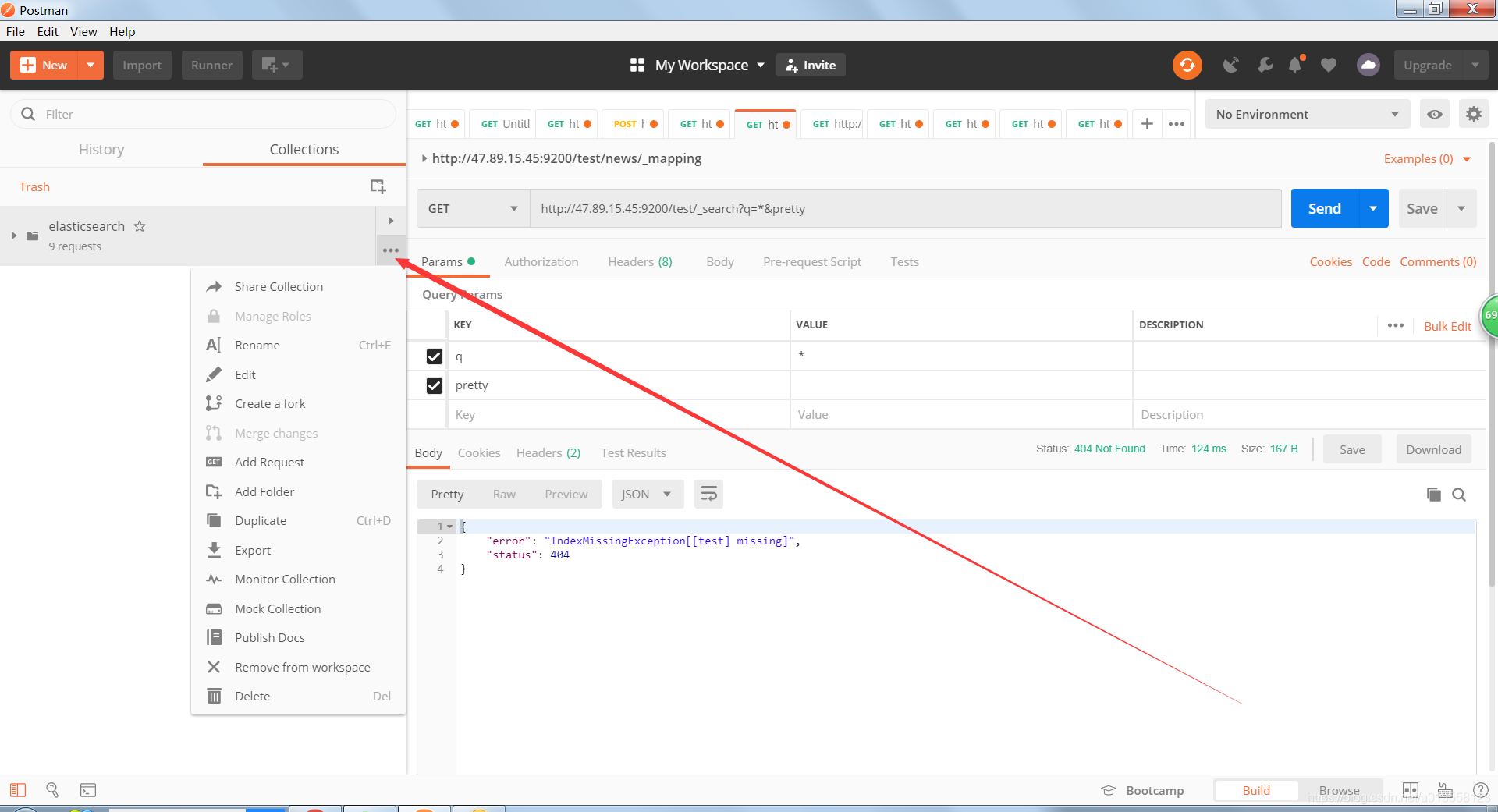Open the Pre-request Script tab

click(811, 262)
